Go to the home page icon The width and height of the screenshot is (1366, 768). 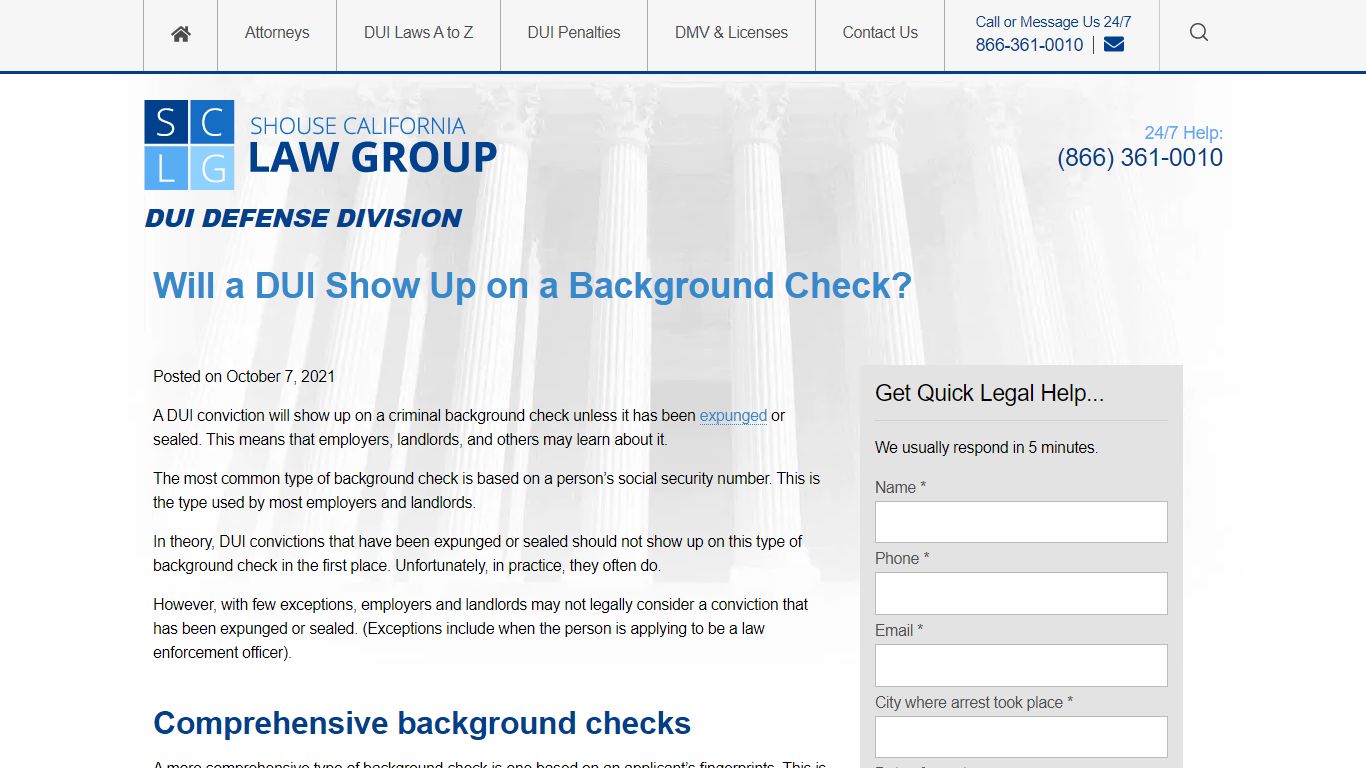(181, 34)
